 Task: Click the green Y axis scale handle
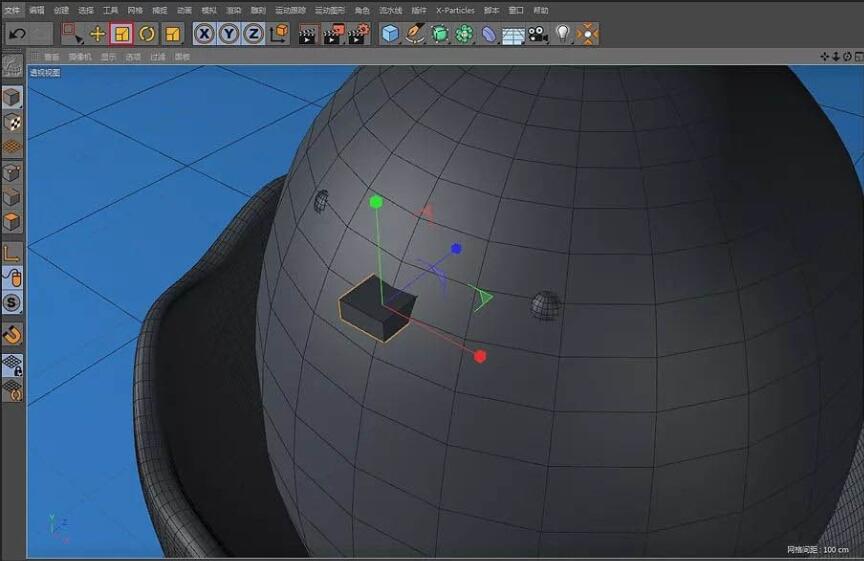(x=376, y=202)
